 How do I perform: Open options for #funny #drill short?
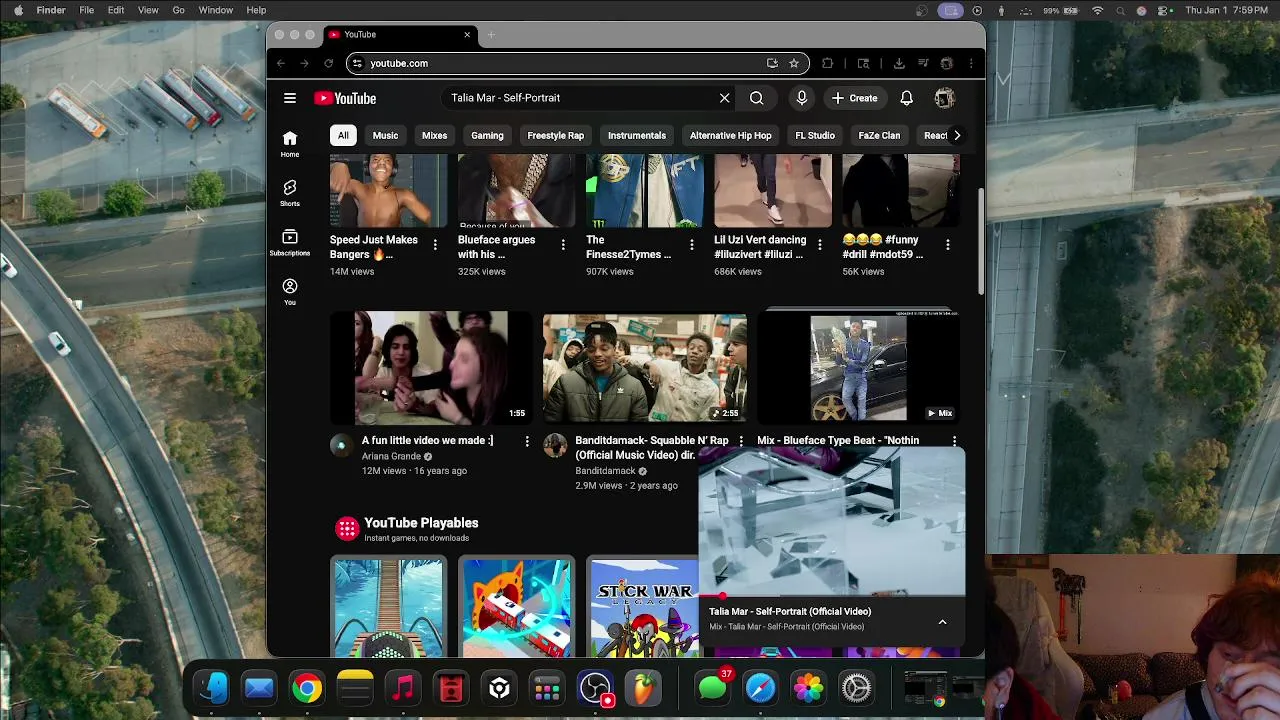tap(947, 244)
